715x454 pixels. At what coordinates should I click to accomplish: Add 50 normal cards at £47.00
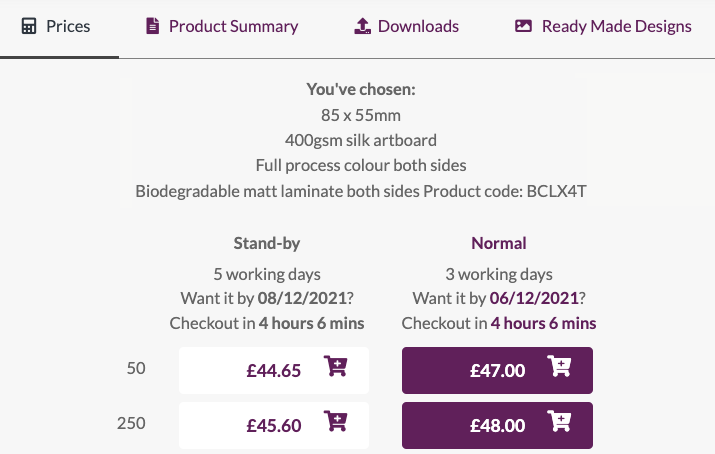pyautogui.click(x=497, y=371)
